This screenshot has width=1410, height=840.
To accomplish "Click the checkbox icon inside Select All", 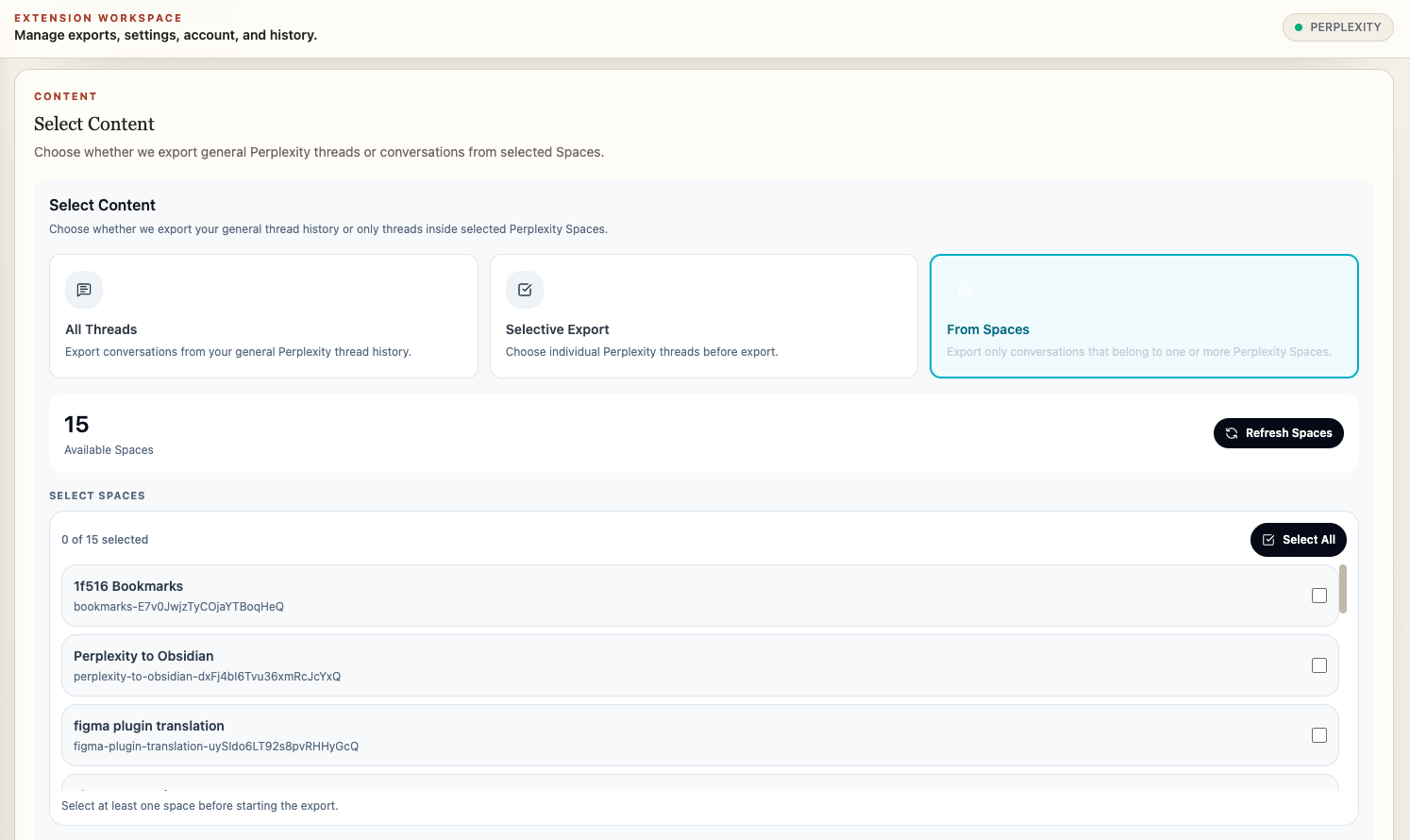I will (x=1268, y=540).
